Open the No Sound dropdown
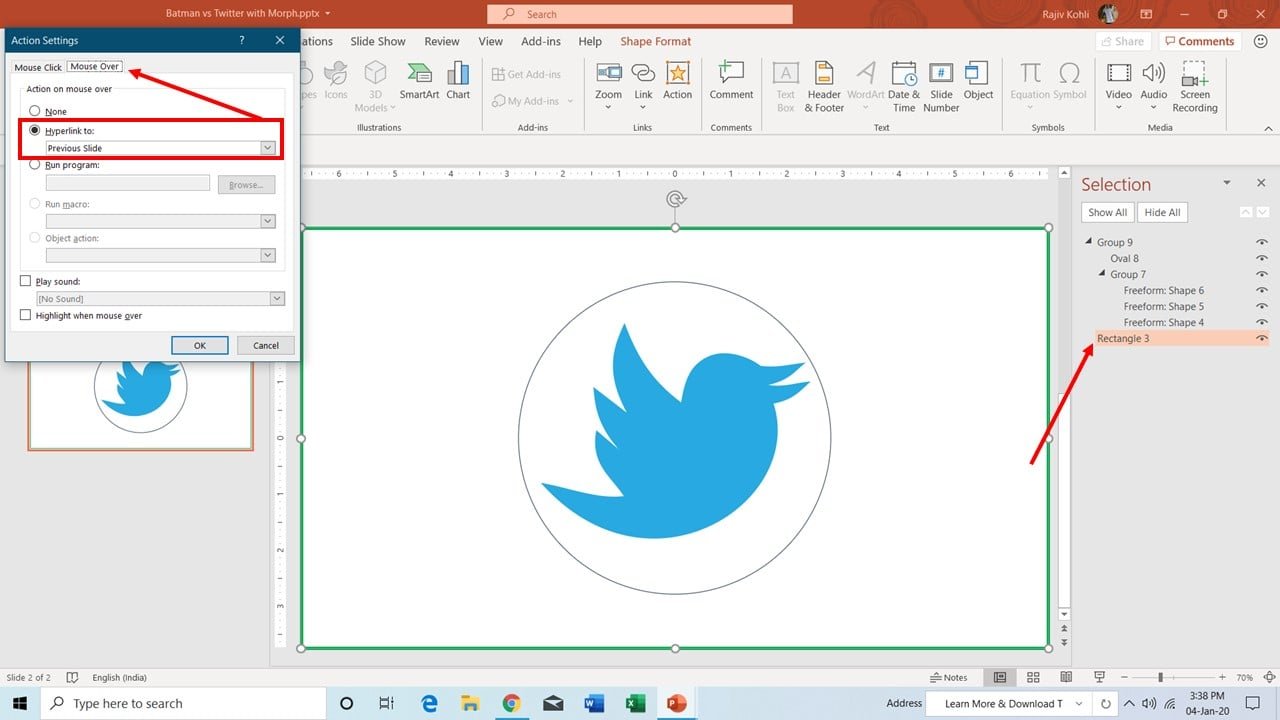This screenshot has height=720, width=1280. point(277,298)
